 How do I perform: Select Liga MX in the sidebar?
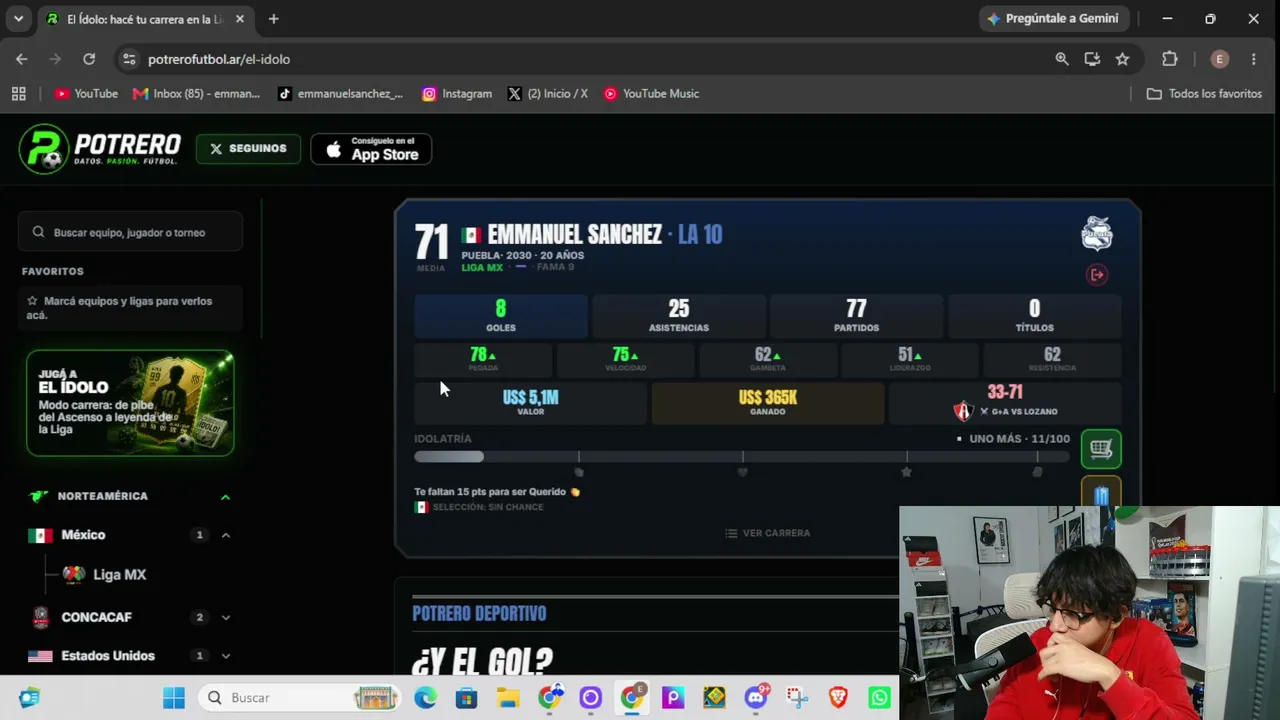click(105, 575)
